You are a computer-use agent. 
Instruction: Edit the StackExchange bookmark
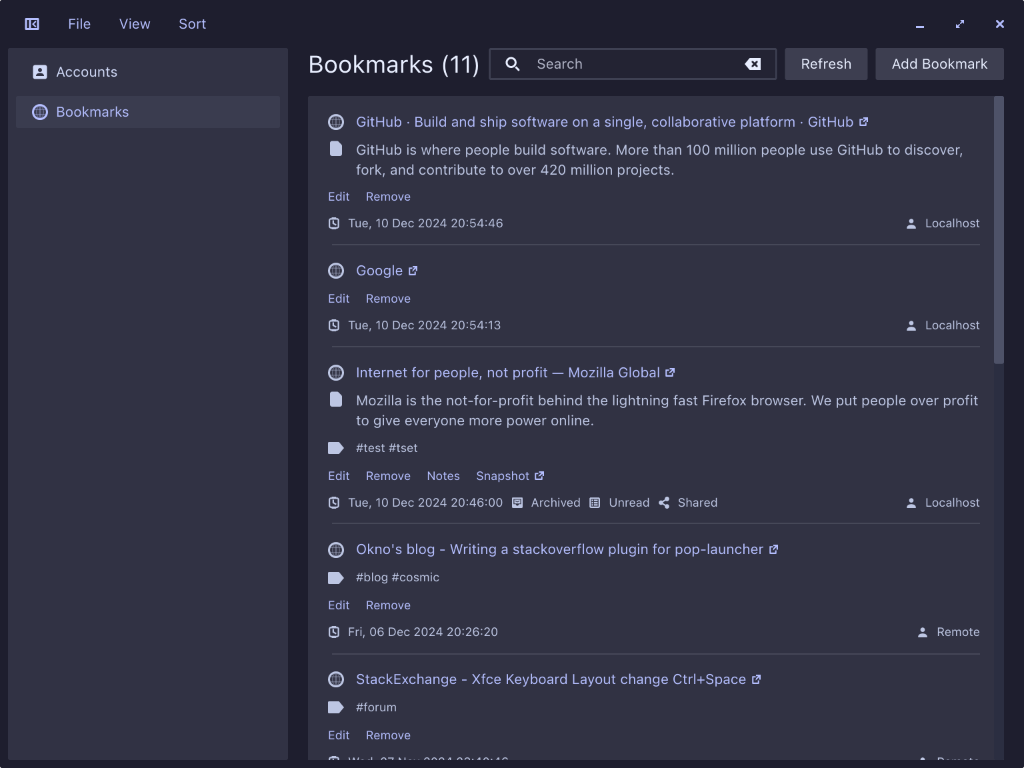(338, 735)
